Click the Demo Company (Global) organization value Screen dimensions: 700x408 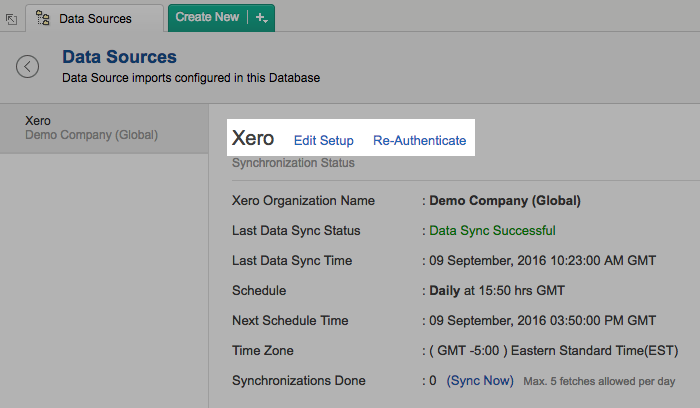[505, 200]
